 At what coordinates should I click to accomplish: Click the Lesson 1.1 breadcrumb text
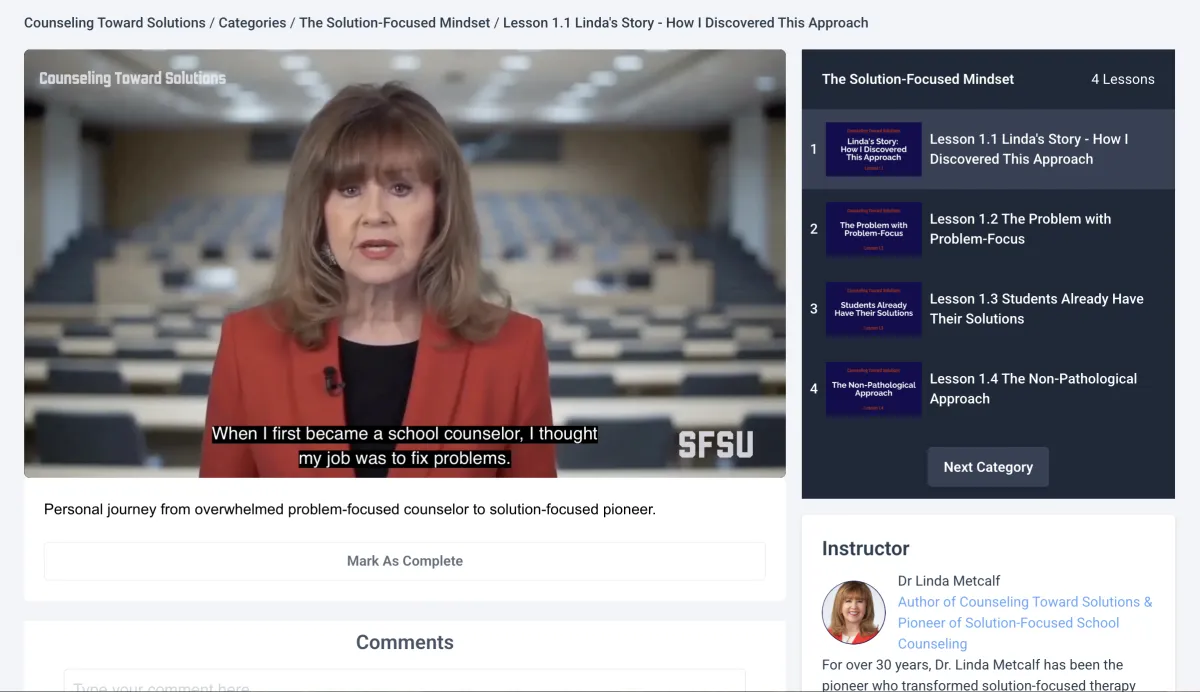click(x=685, y=22)
